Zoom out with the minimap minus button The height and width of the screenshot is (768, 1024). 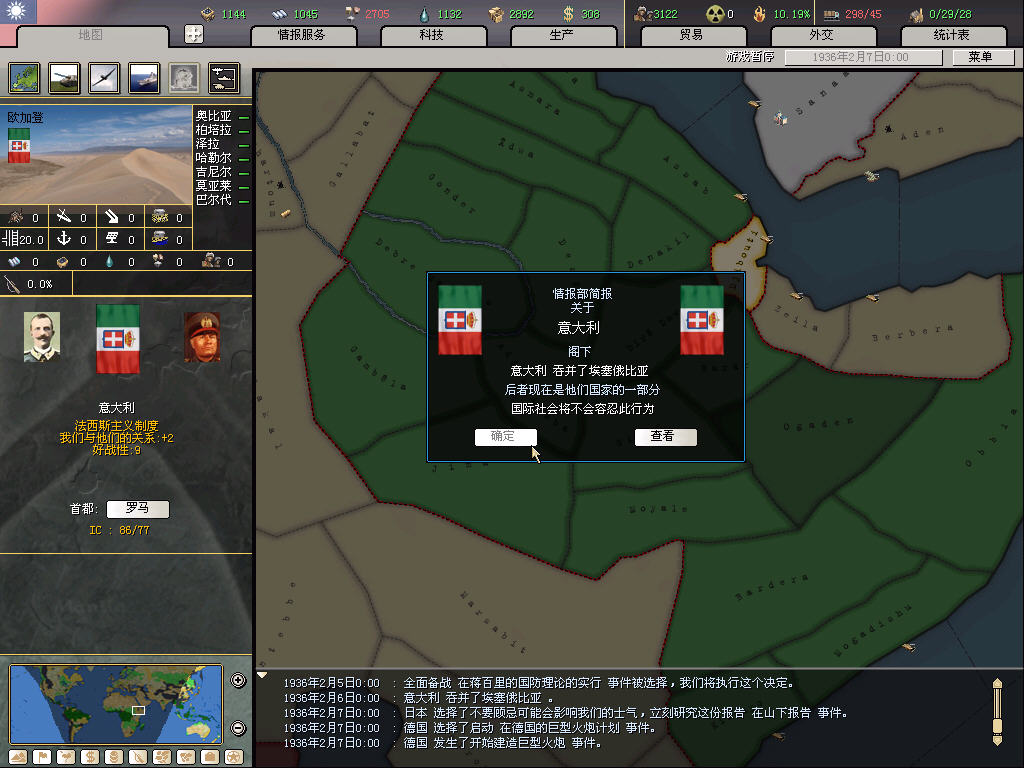[x=238, y=728]
